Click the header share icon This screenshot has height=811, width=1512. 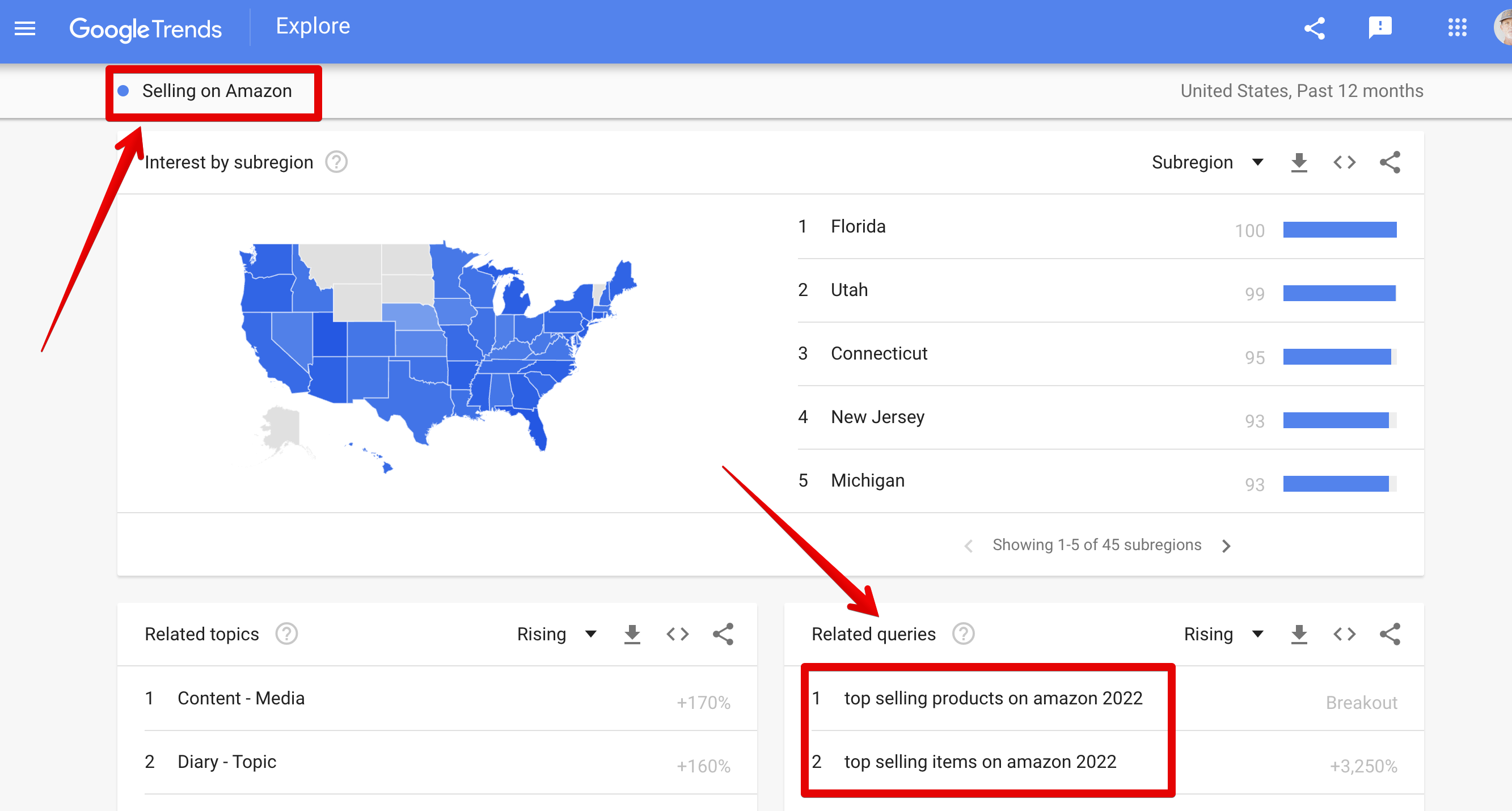[x=1314, y=28]
